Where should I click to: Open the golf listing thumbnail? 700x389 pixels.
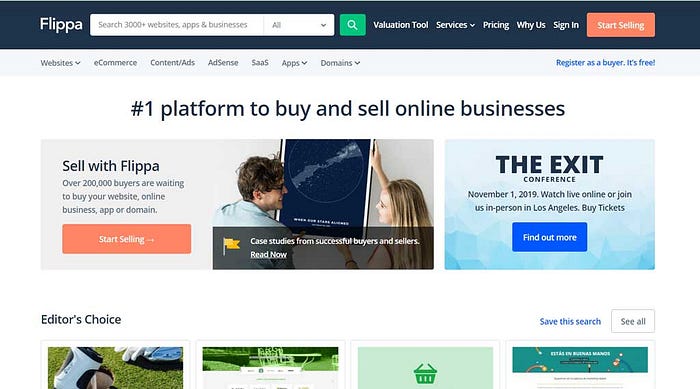tap(115, 368)
